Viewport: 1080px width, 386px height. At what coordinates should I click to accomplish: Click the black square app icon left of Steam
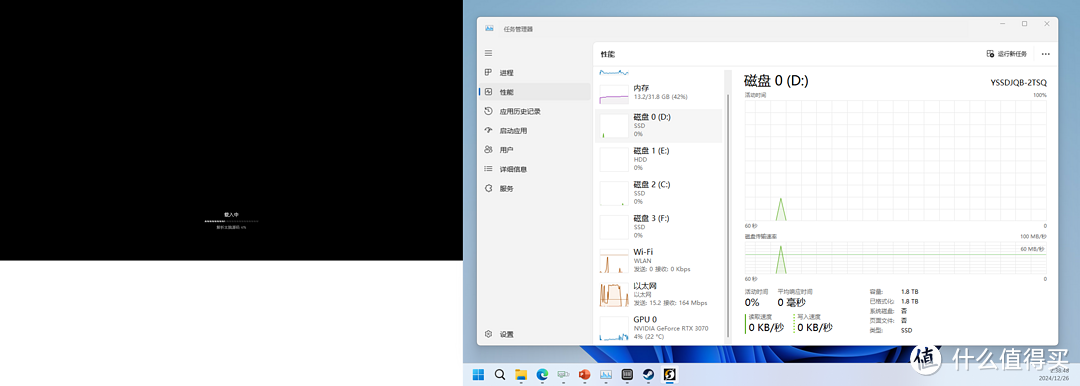pos(627,374)
